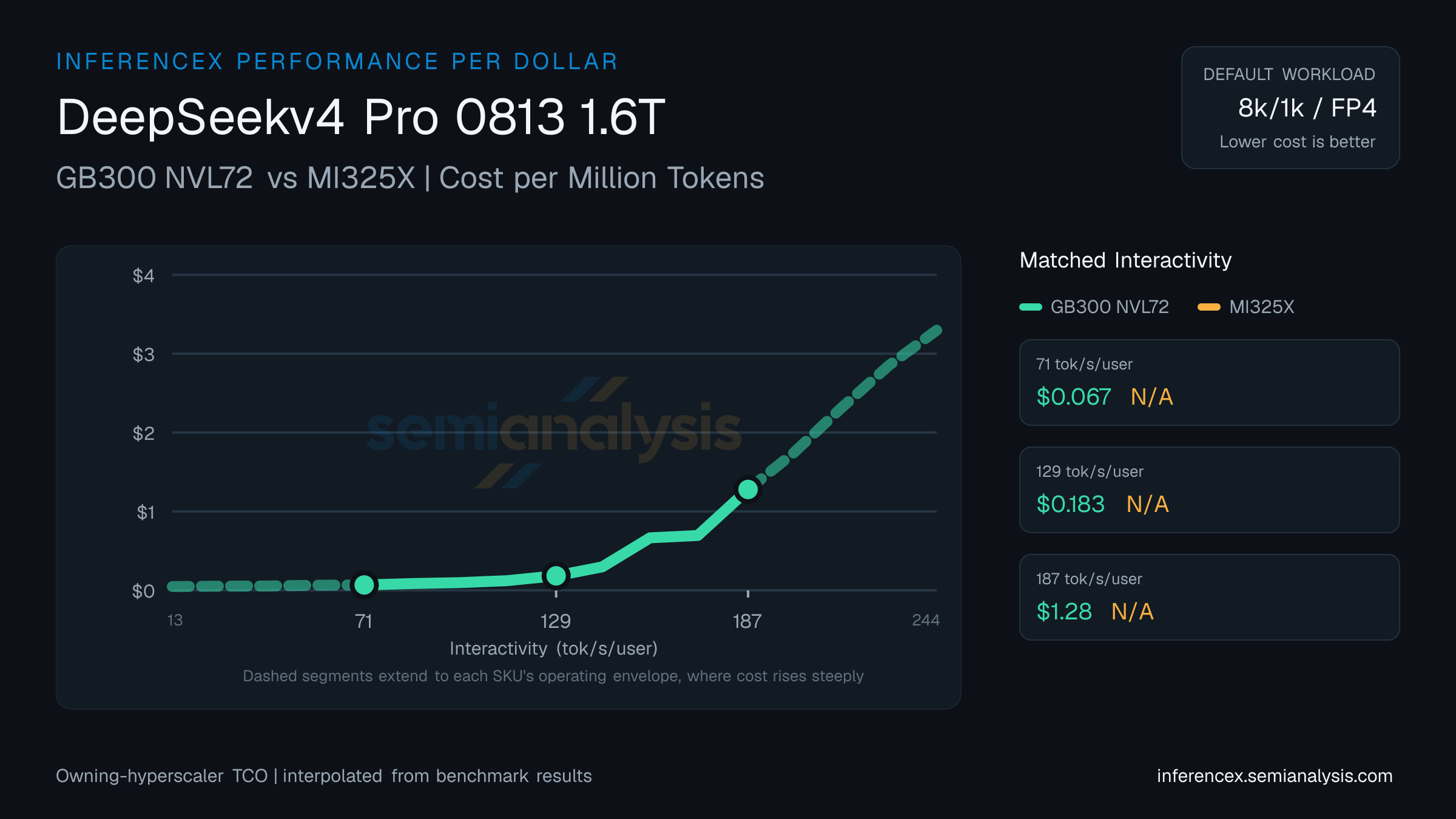Click the N/A value in the 129 tok/s card
The image size is (1456, 819).
[1147, 504]
